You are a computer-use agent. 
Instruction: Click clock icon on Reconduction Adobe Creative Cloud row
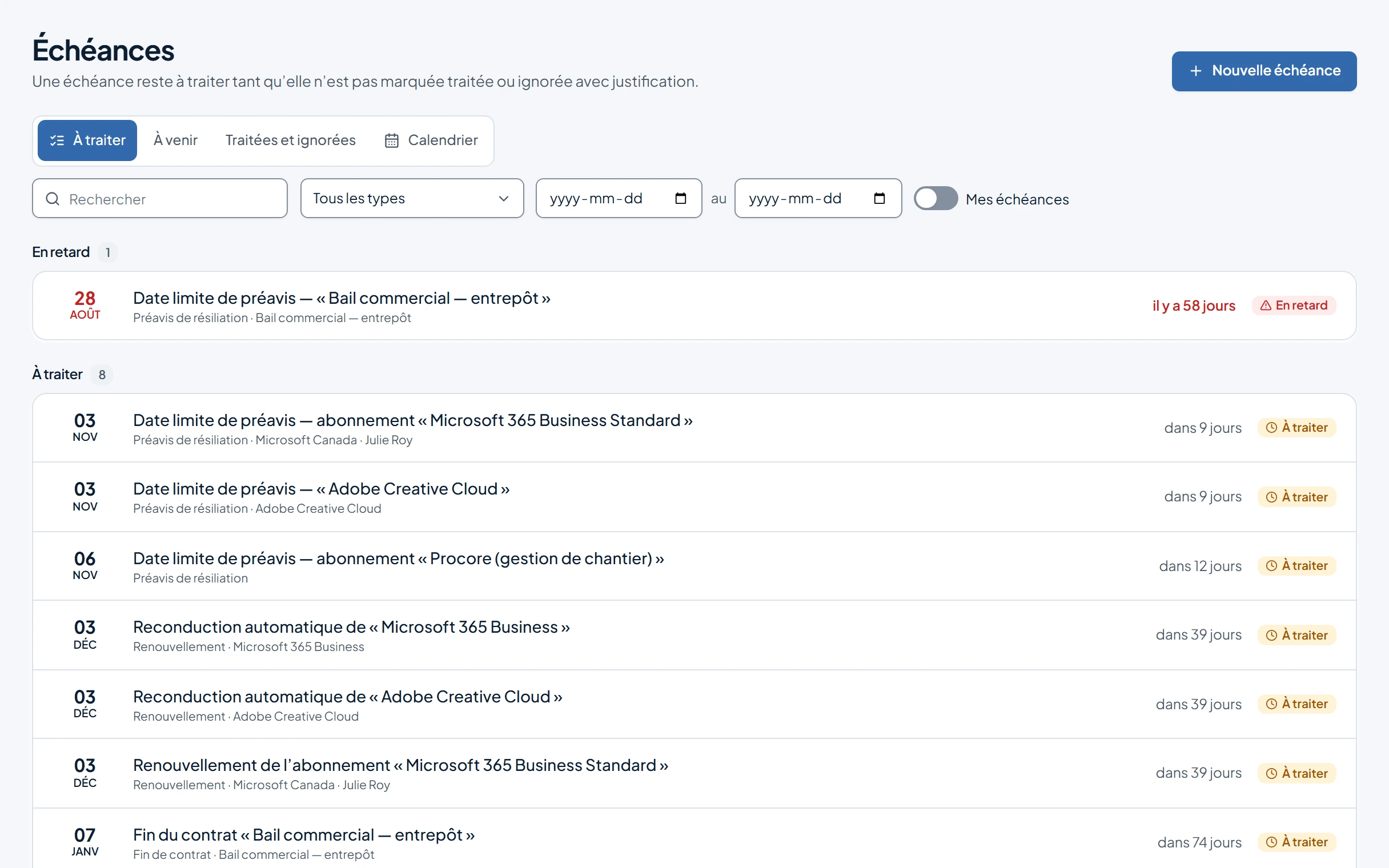coord(1271,704)
